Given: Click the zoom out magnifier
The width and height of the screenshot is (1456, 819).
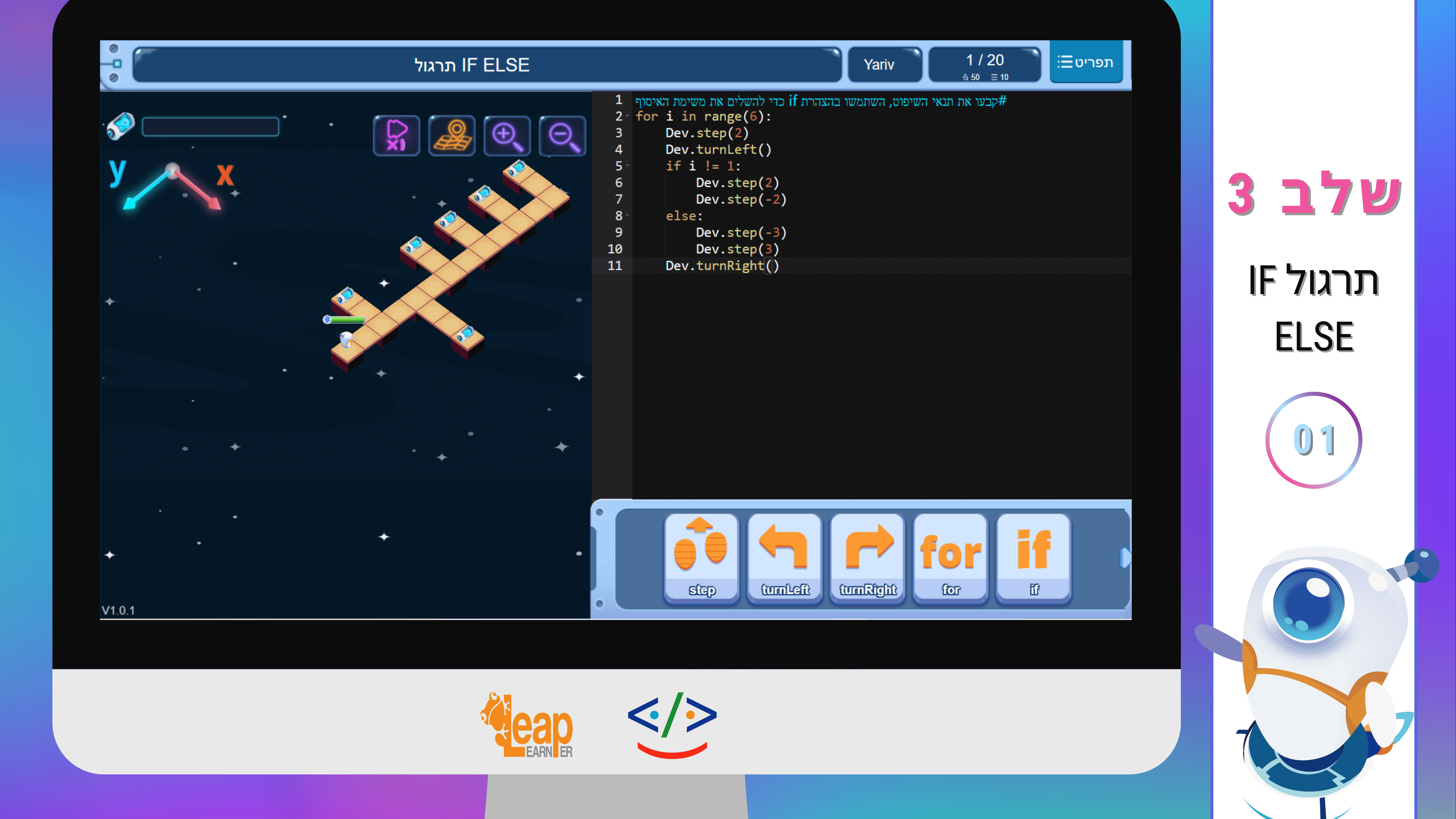Looking at the screenshot, I should (x=563, y=136).
